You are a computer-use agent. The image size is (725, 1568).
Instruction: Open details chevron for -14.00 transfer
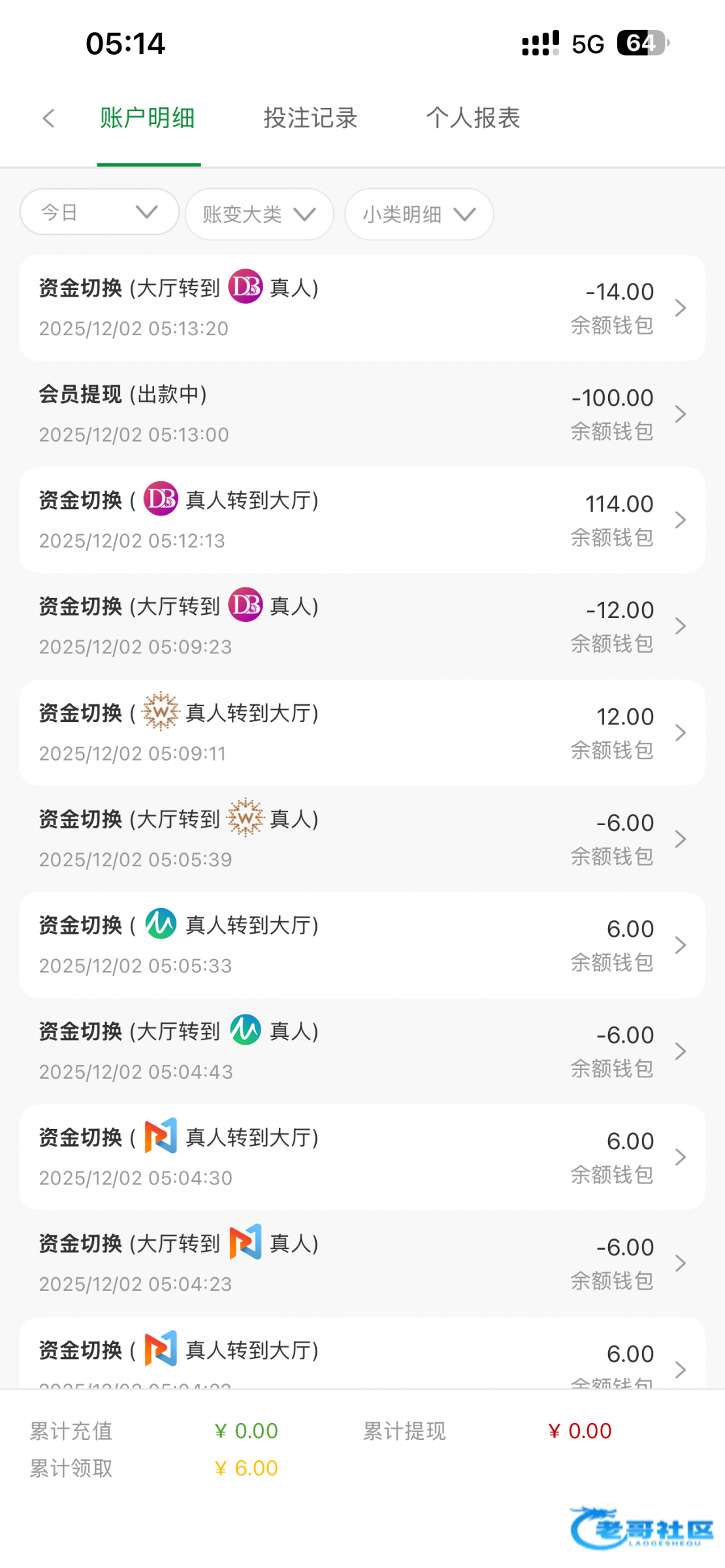pyautogui.click(x=680, y=308)
